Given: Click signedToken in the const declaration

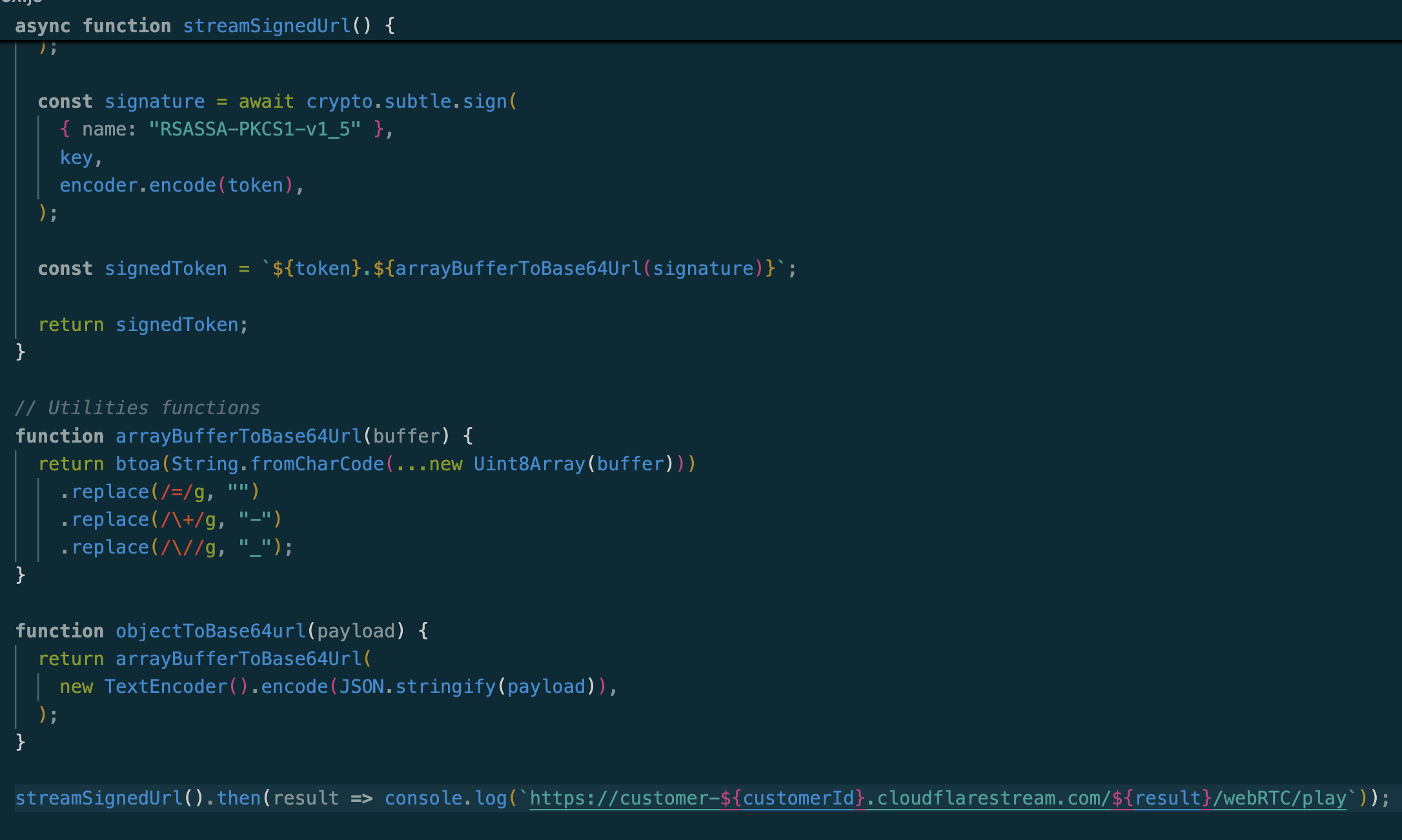Looking at the screenshot, I should click(165, 268).
